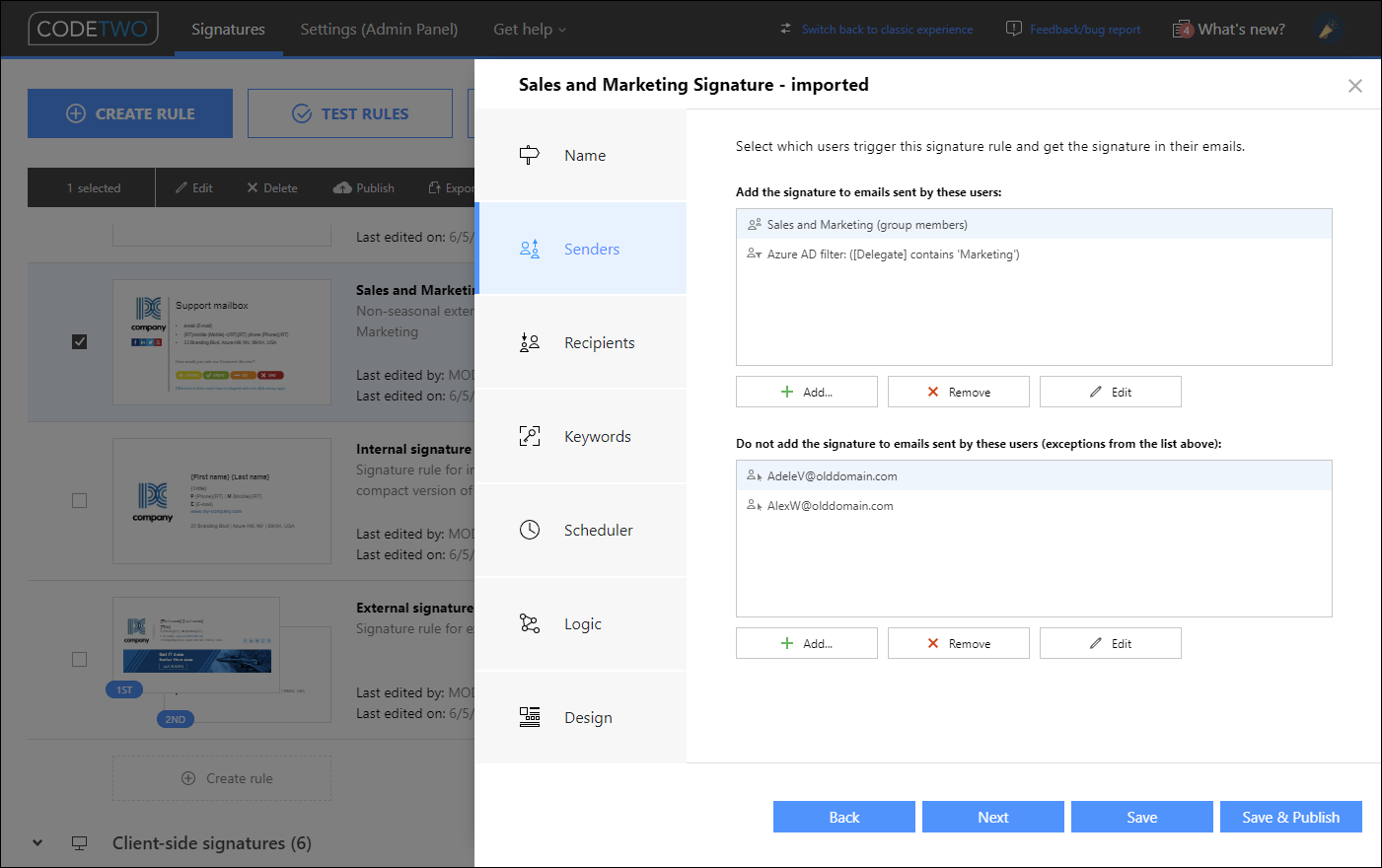Check the External signature rule checkbox

coord(80,659)
